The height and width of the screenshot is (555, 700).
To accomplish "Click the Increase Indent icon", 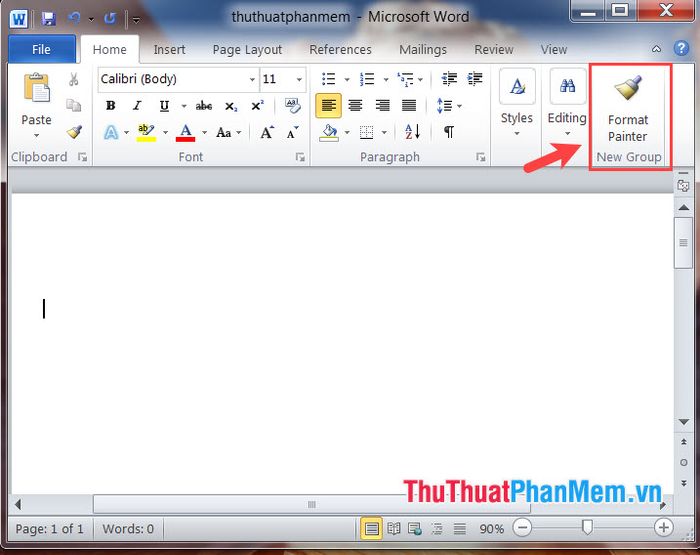I will click(475, 79).
